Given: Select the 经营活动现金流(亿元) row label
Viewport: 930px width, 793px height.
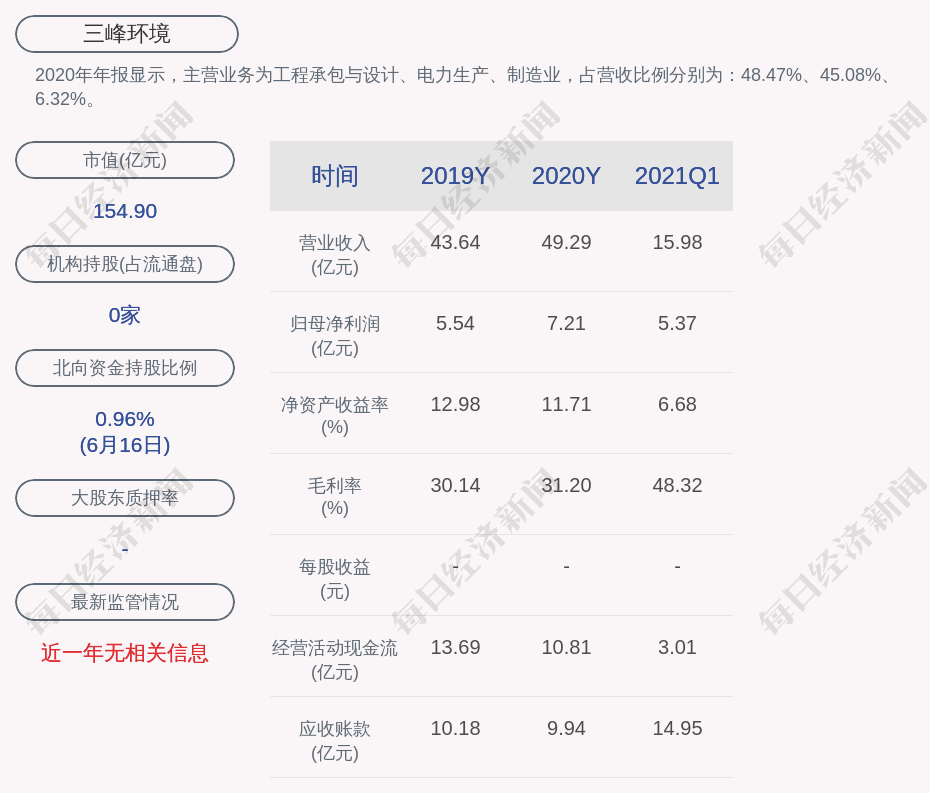Looking at the screenshot, I should click(334, 659).
